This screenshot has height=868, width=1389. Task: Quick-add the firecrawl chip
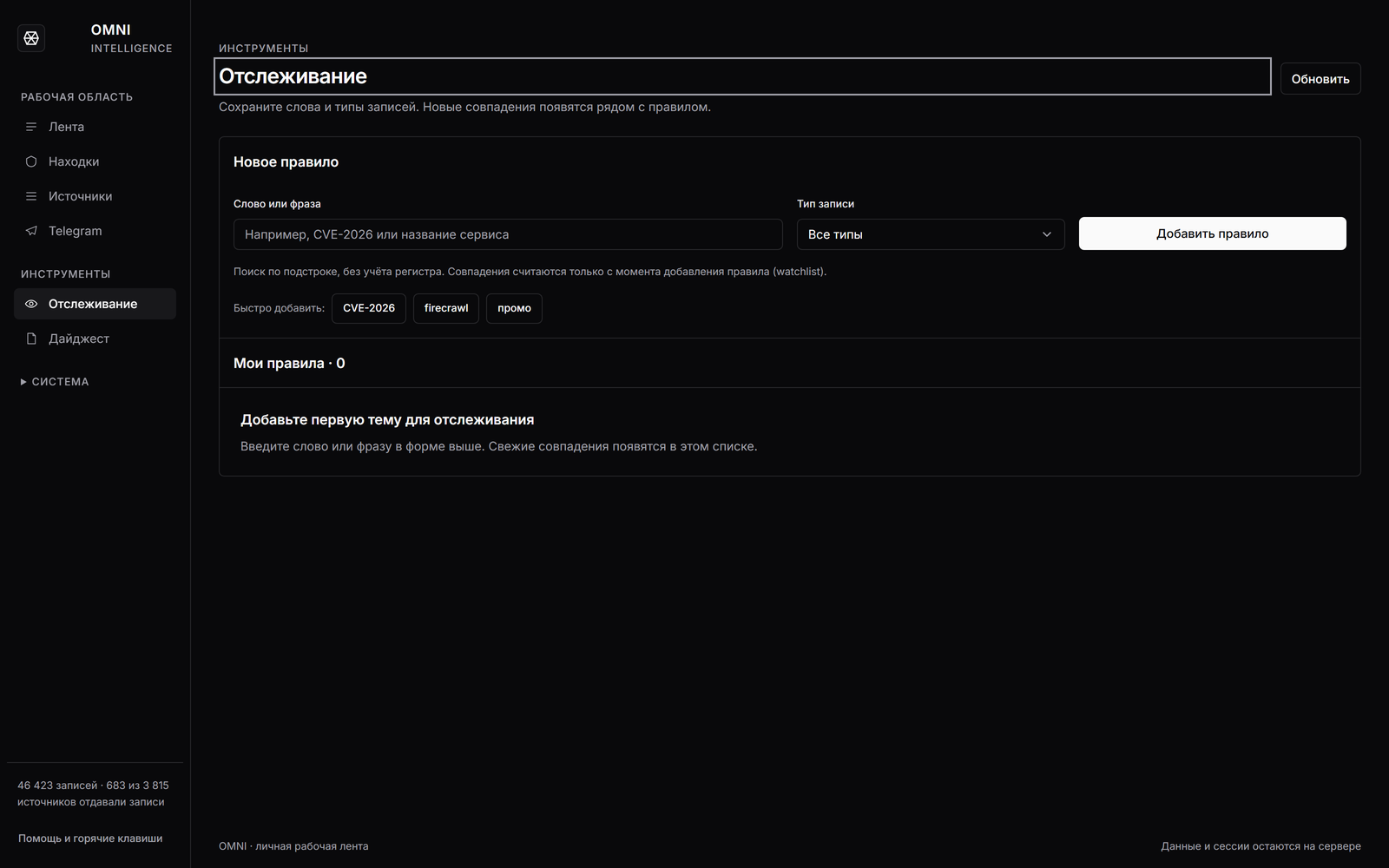click(x=446, y=308)
